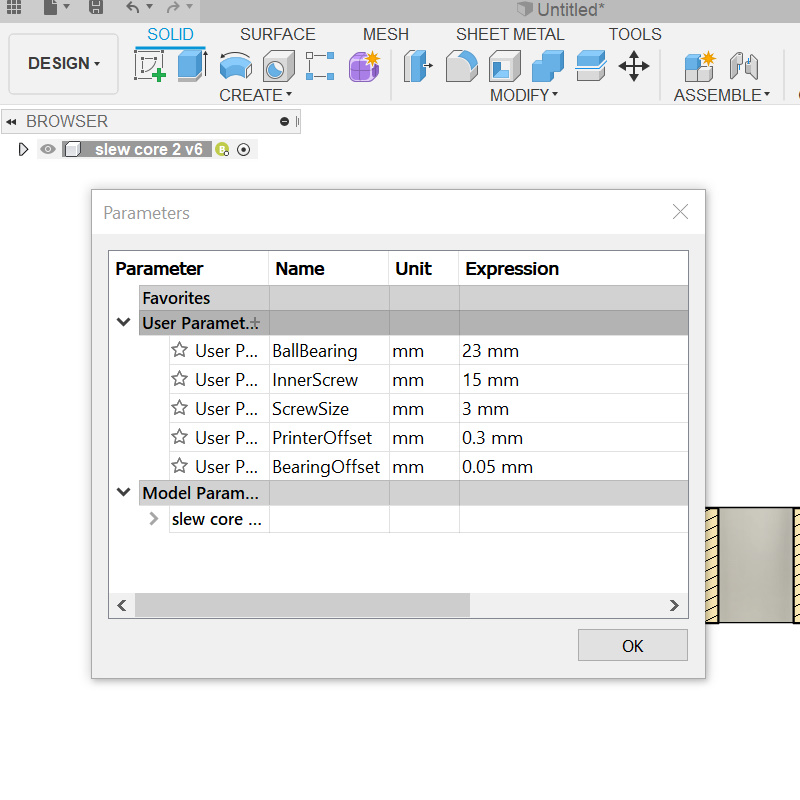Click the horizontal scrollbar thumb

302,605
